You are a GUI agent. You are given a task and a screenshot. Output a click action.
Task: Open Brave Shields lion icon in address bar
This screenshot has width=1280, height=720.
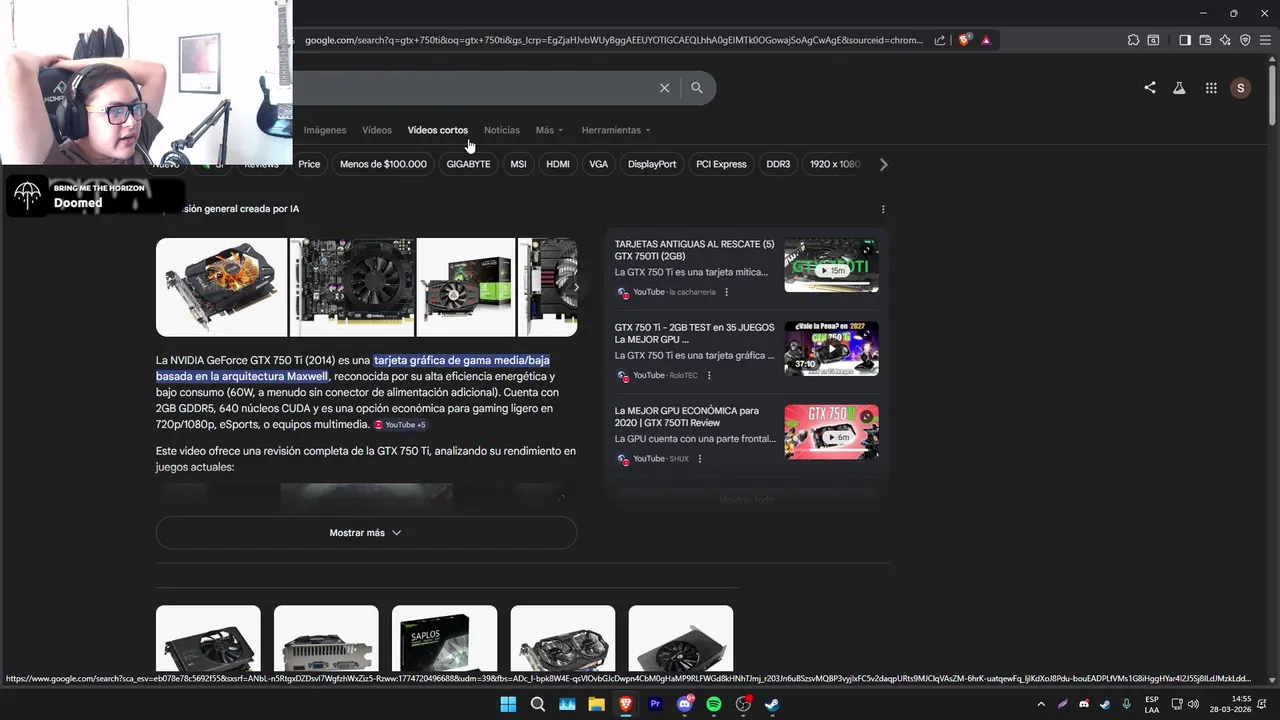point(964,40)
